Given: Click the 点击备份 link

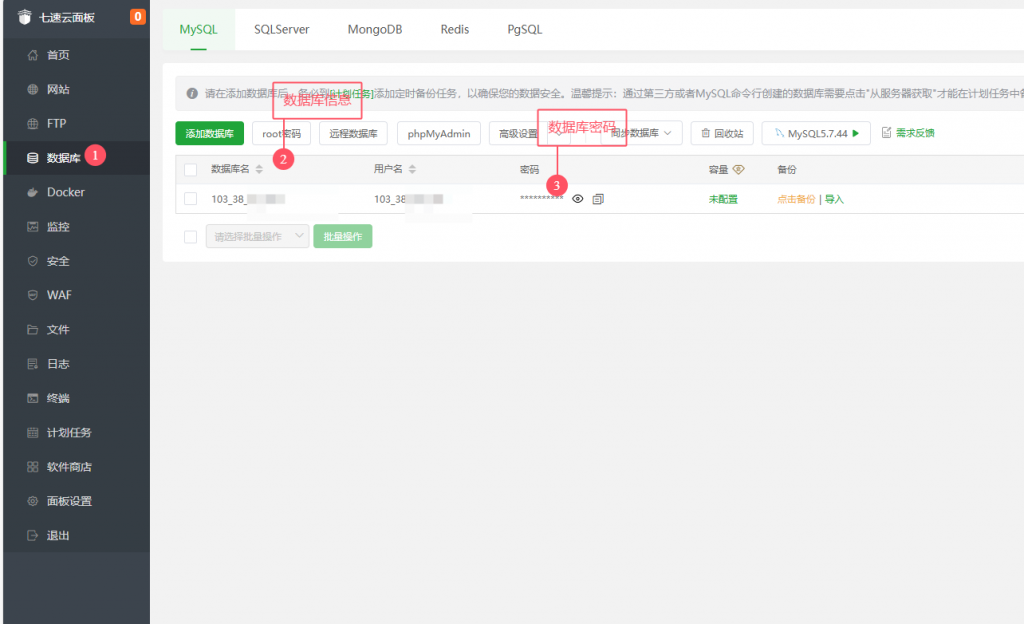Looking at the screenshot, I should point(796,199).
